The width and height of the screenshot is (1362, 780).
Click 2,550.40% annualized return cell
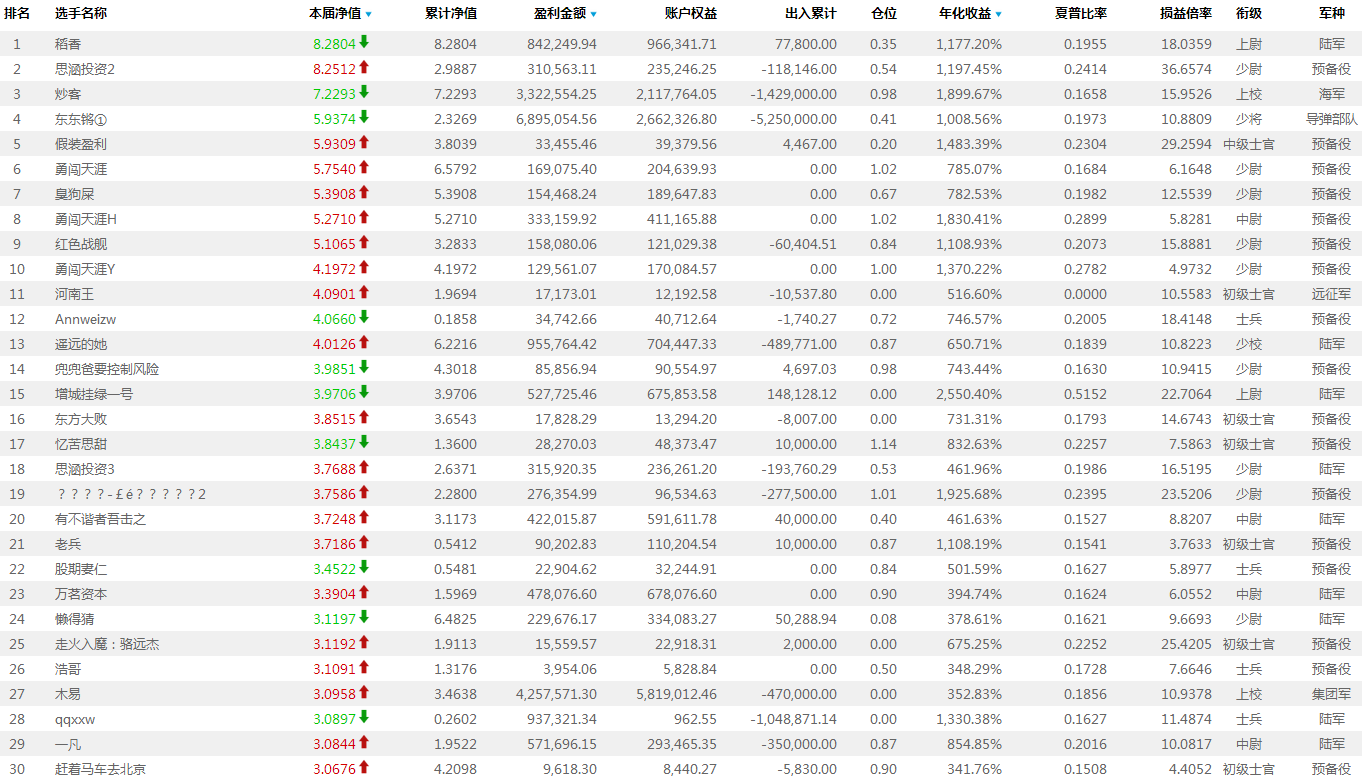[x=969, y=394]
